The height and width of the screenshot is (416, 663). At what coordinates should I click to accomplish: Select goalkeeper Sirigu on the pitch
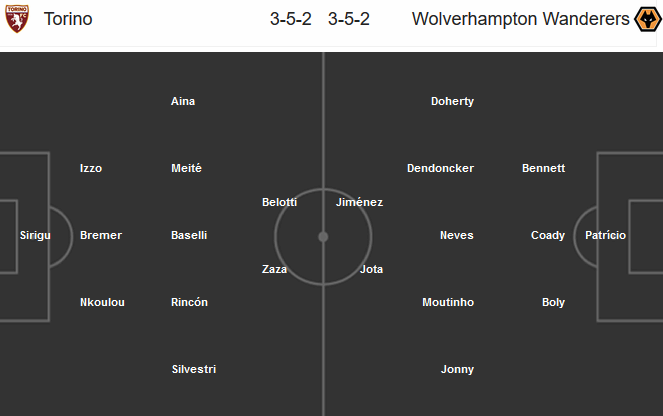coord(35,235)
